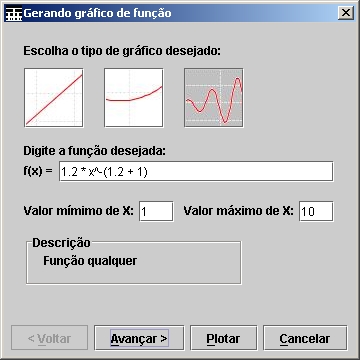This screenshot has width=360, height=360.
Task: Click the "Digite a função desejada" label
Action: click(94, 151)
